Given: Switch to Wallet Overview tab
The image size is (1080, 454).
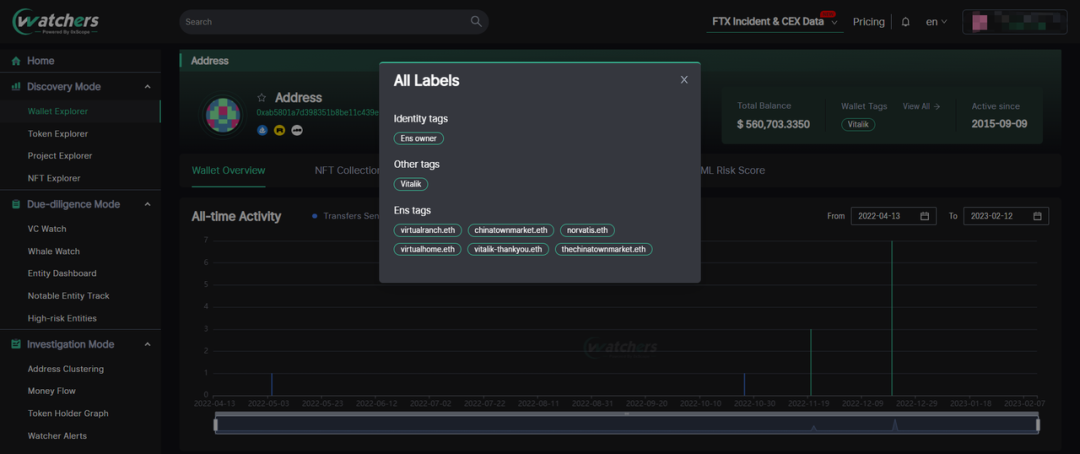Looking at the screenshot, I should 229,170.
